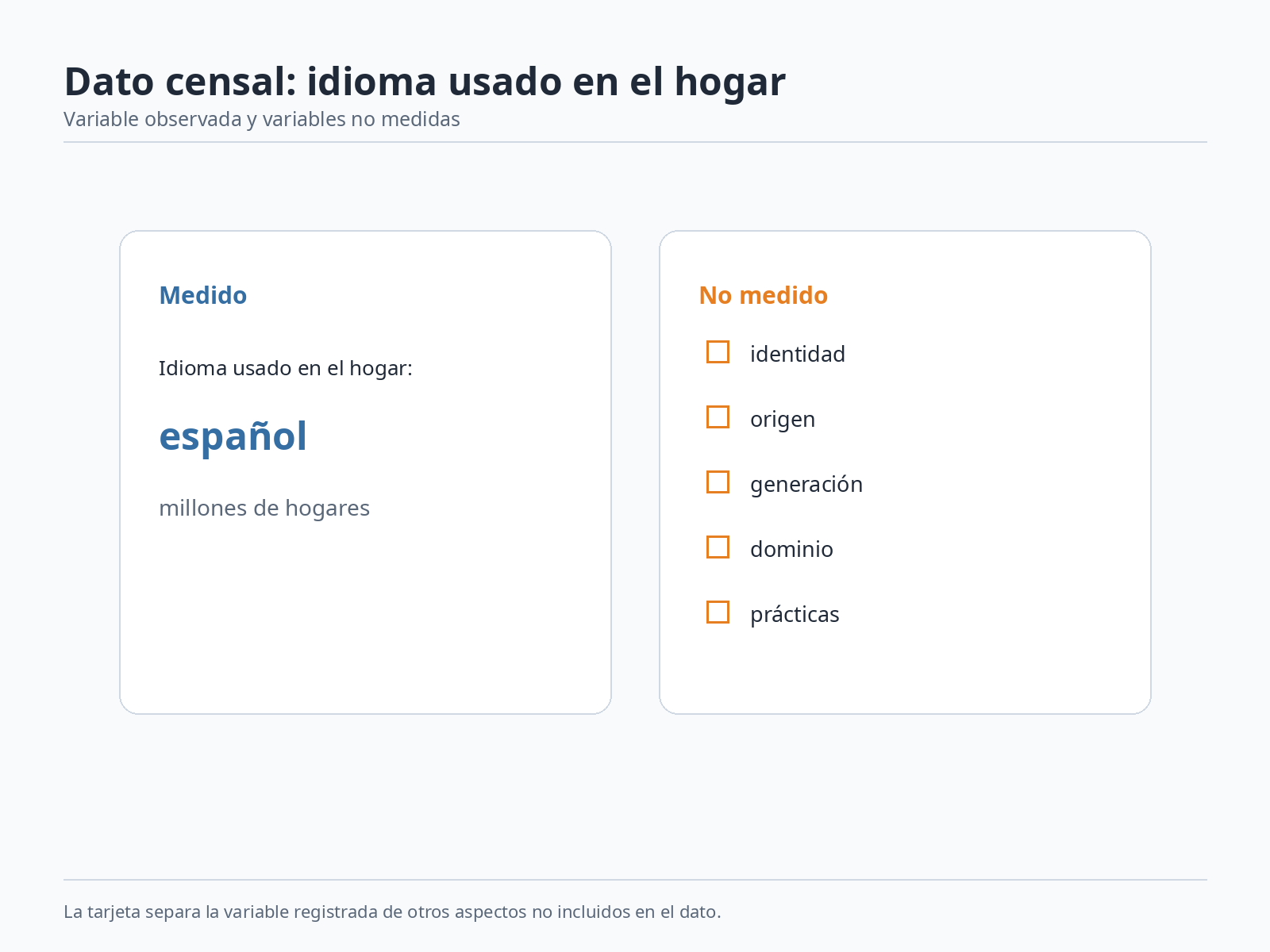Mark the prácticas checkbox
1270x952 pixels.
click(x=718, y=612)
